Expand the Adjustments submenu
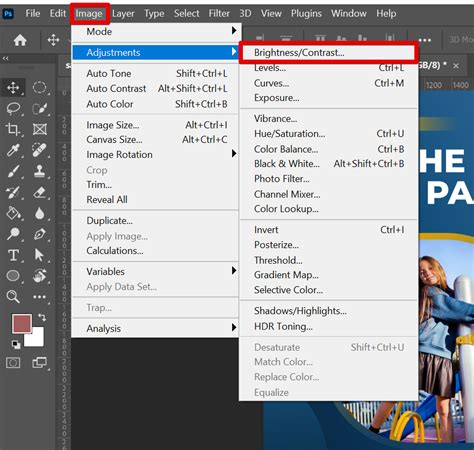This screenshot has width=474, height=450. pyautogui.click(x=155, y=52)
